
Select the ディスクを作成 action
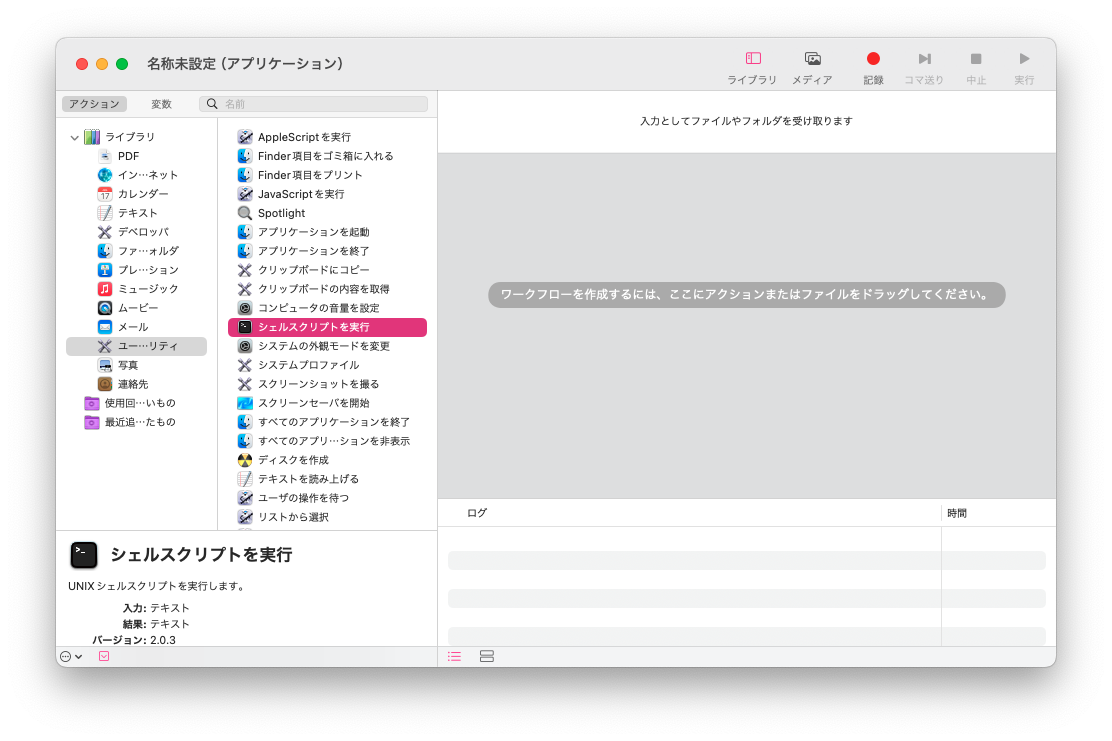click(x=293, y=460)
